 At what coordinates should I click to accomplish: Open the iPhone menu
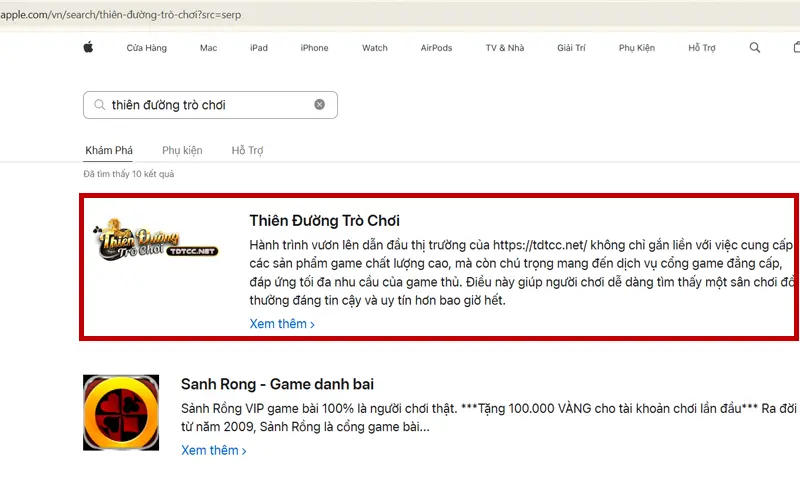(314, 48)
